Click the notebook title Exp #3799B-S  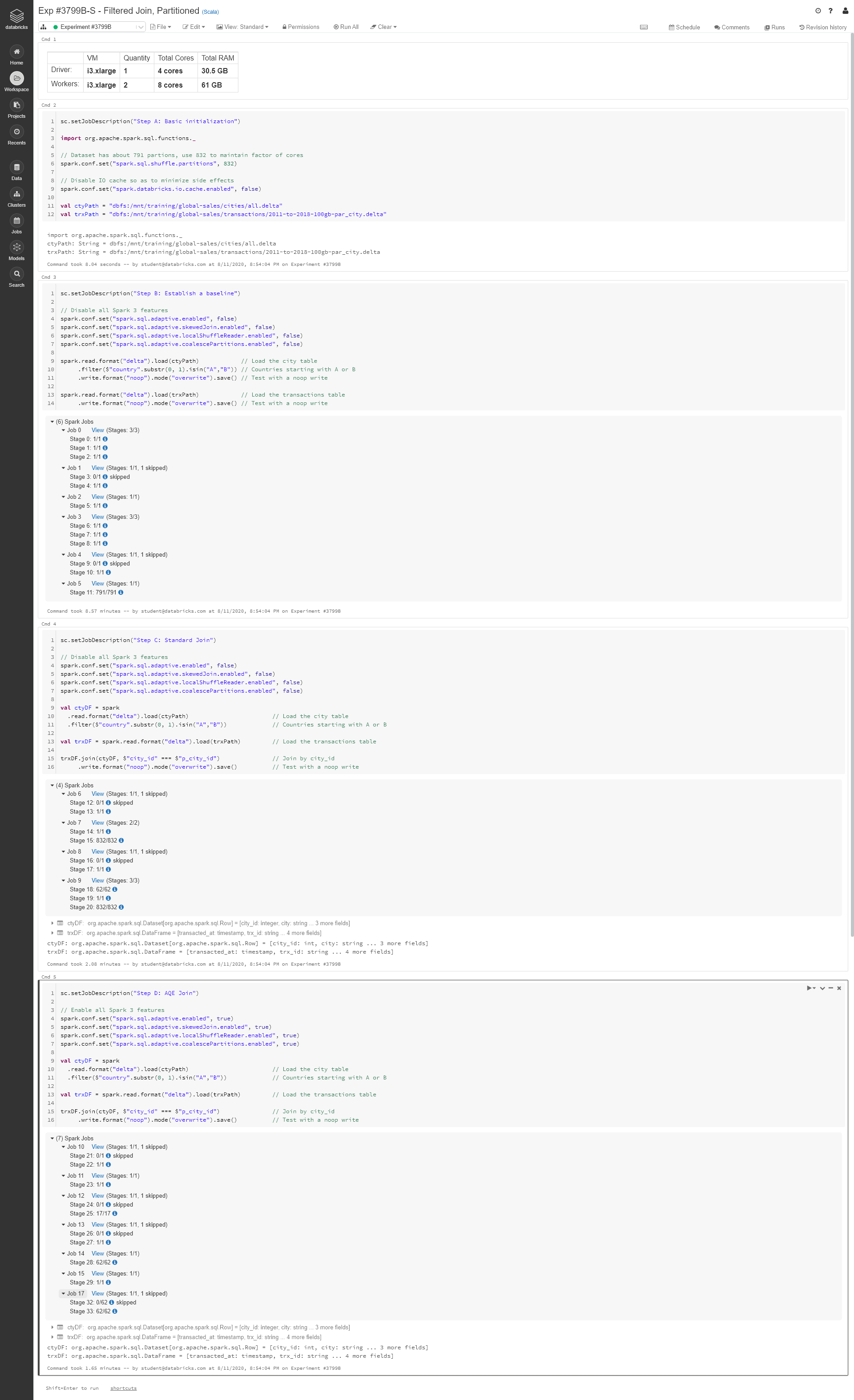[119, 11]
